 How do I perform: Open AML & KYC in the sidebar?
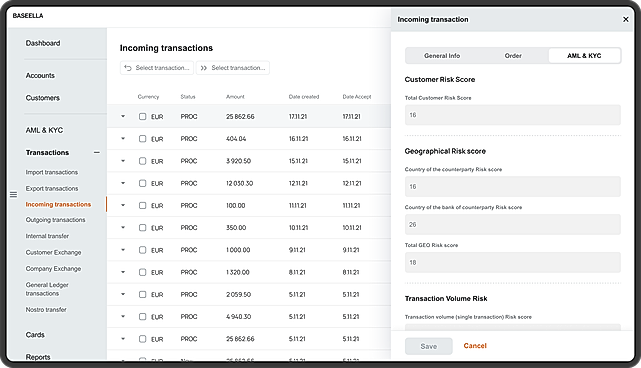coord(44,130)
